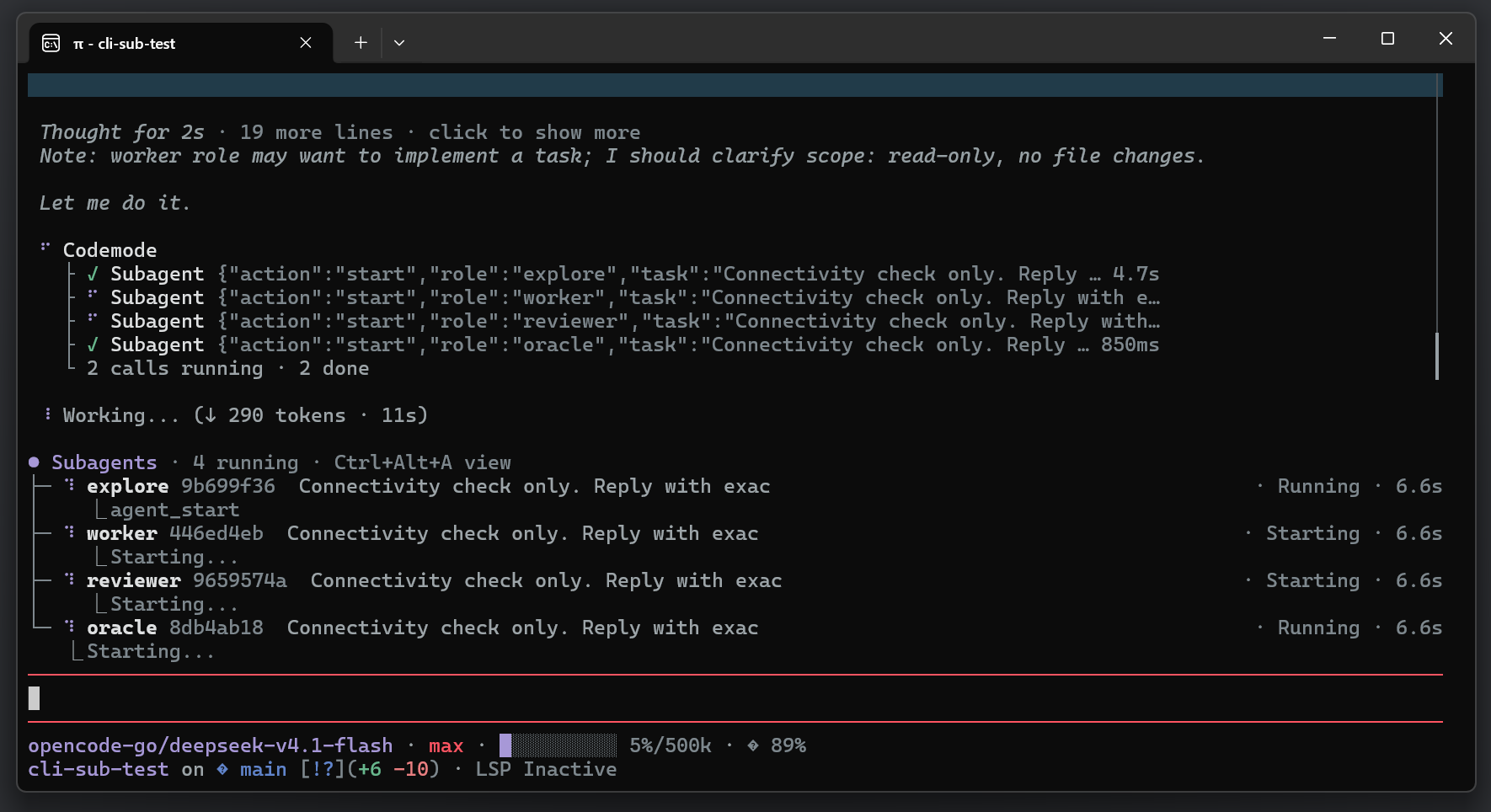Click 'LSP Inactive' status entry

(x=546, y=769)
